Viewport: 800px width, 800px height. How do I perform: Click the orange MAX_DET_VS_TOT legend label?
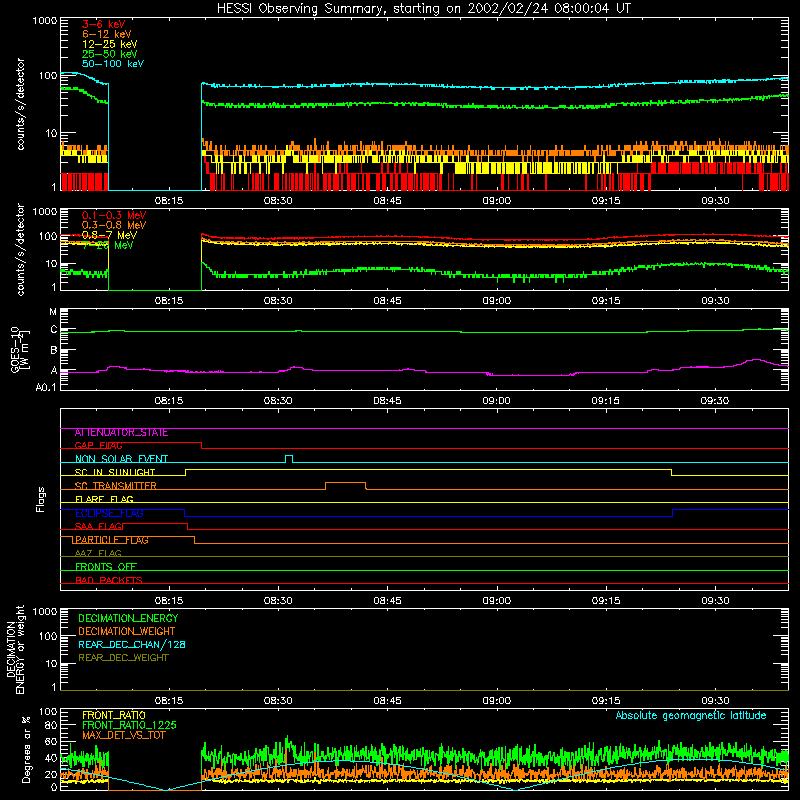pyautogui.click(x=123, y=735)
